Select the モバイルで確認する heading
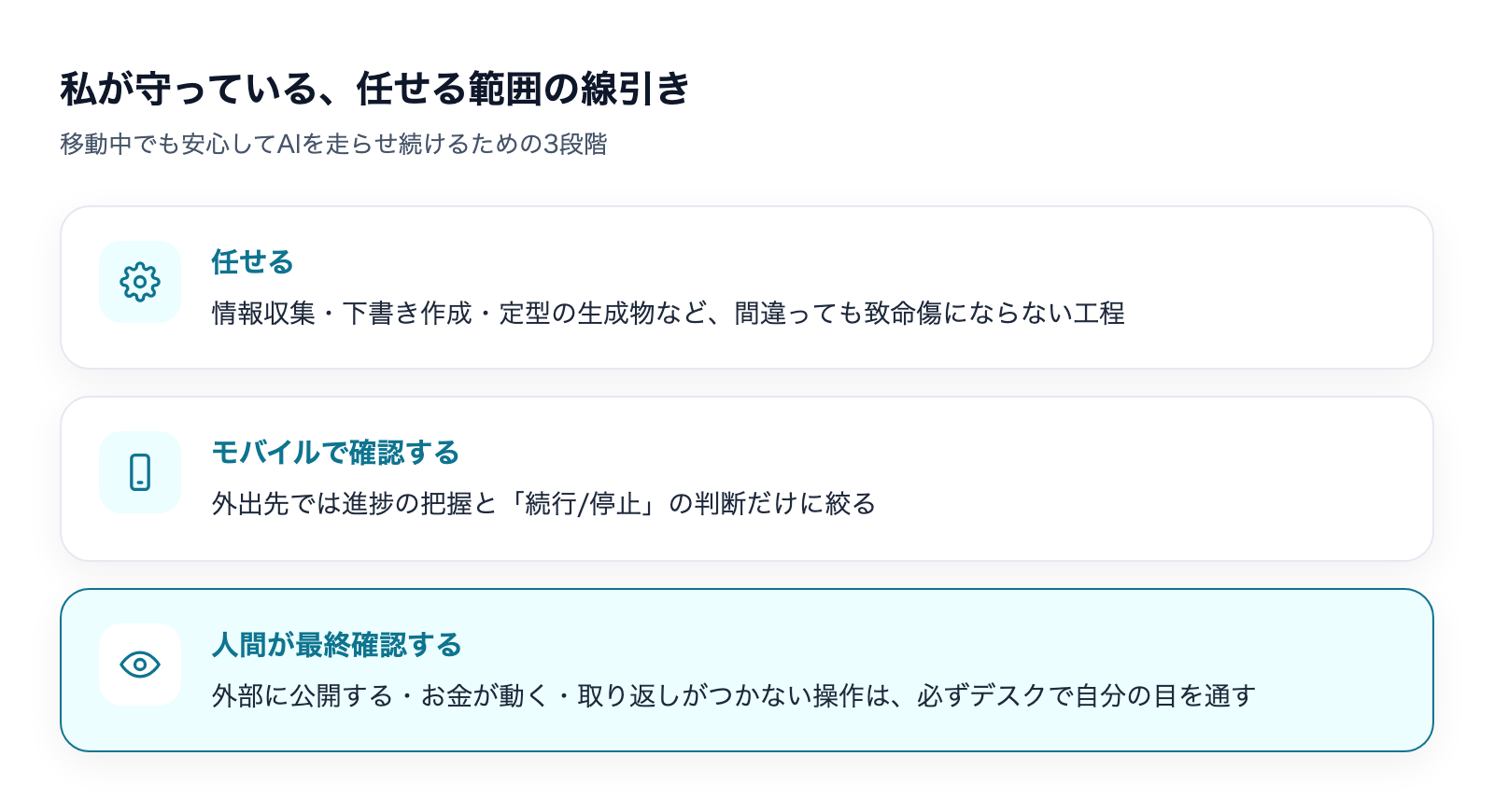 click(335, 453)
